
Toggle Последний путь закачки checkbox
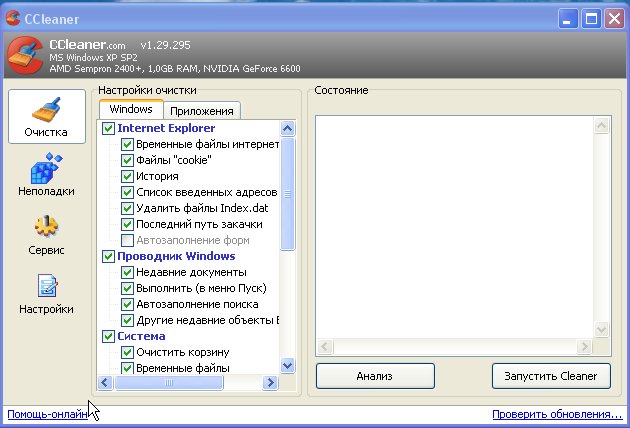tap(127, 224)
